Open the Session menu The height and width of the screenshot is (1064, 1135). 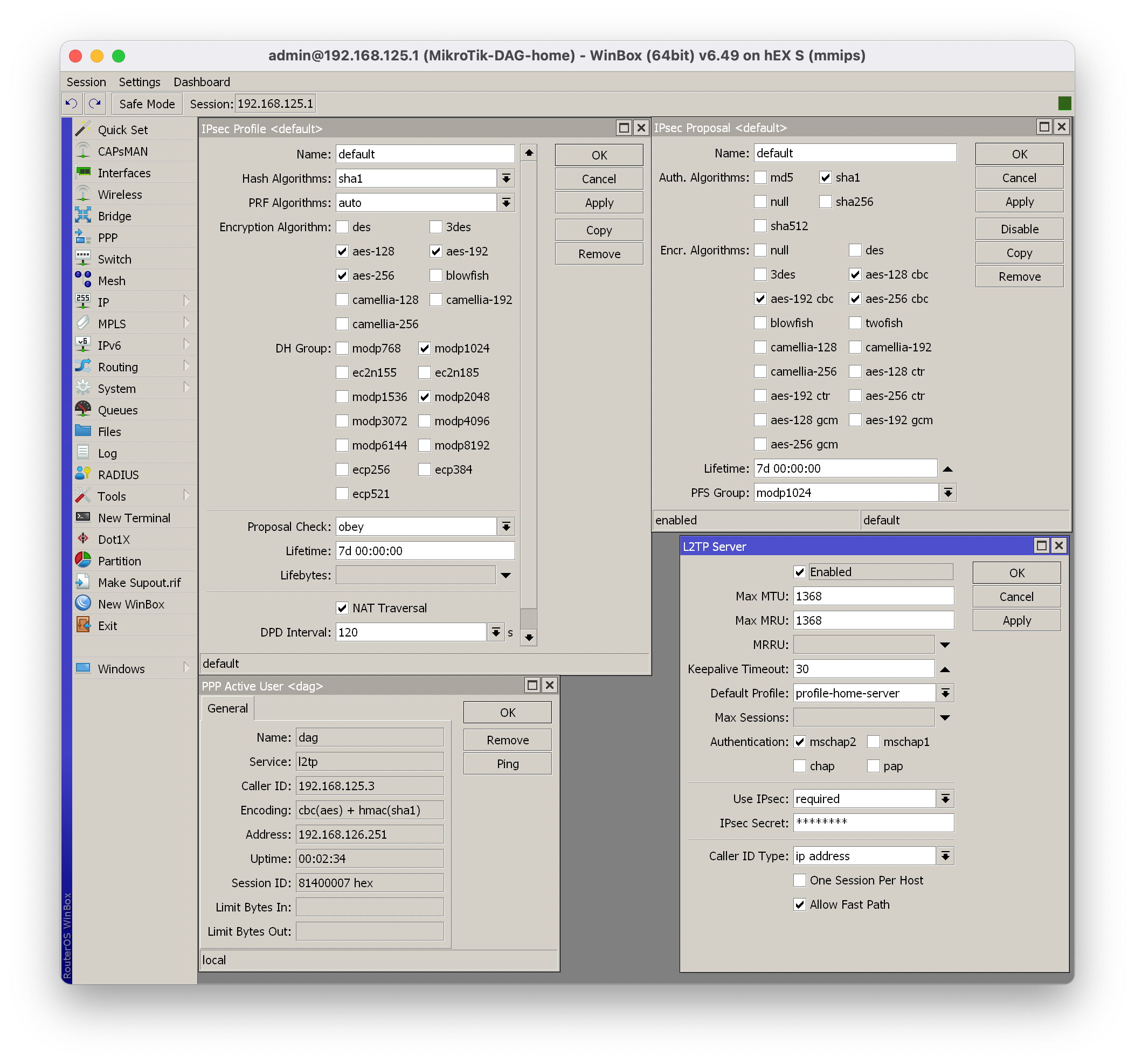coord(86,82)
